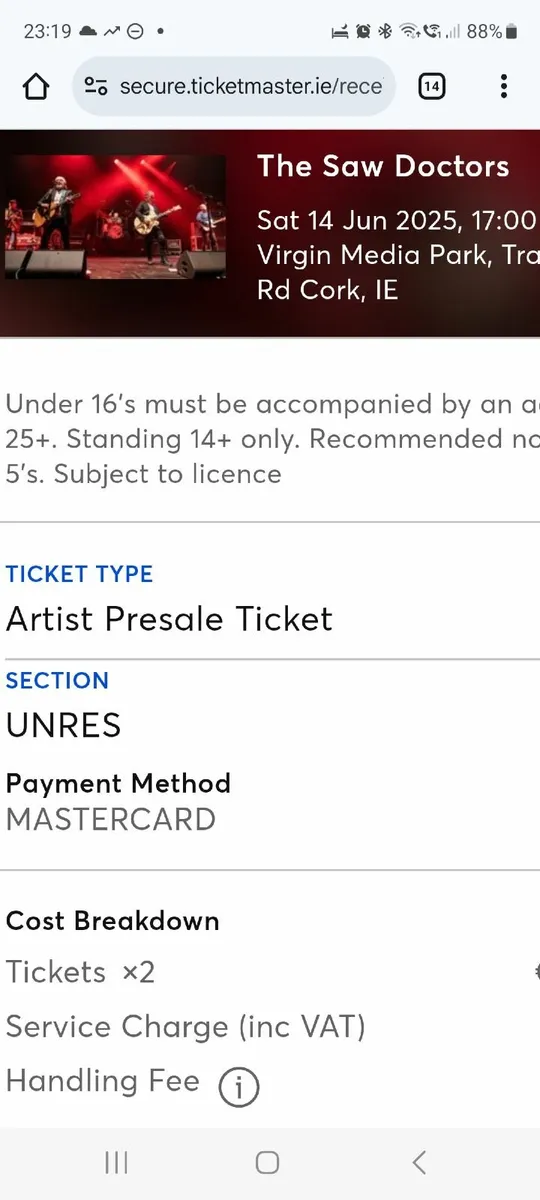Open the site settings icon in address bar
Screen dimensions: 540x1200
click(96, 87)
